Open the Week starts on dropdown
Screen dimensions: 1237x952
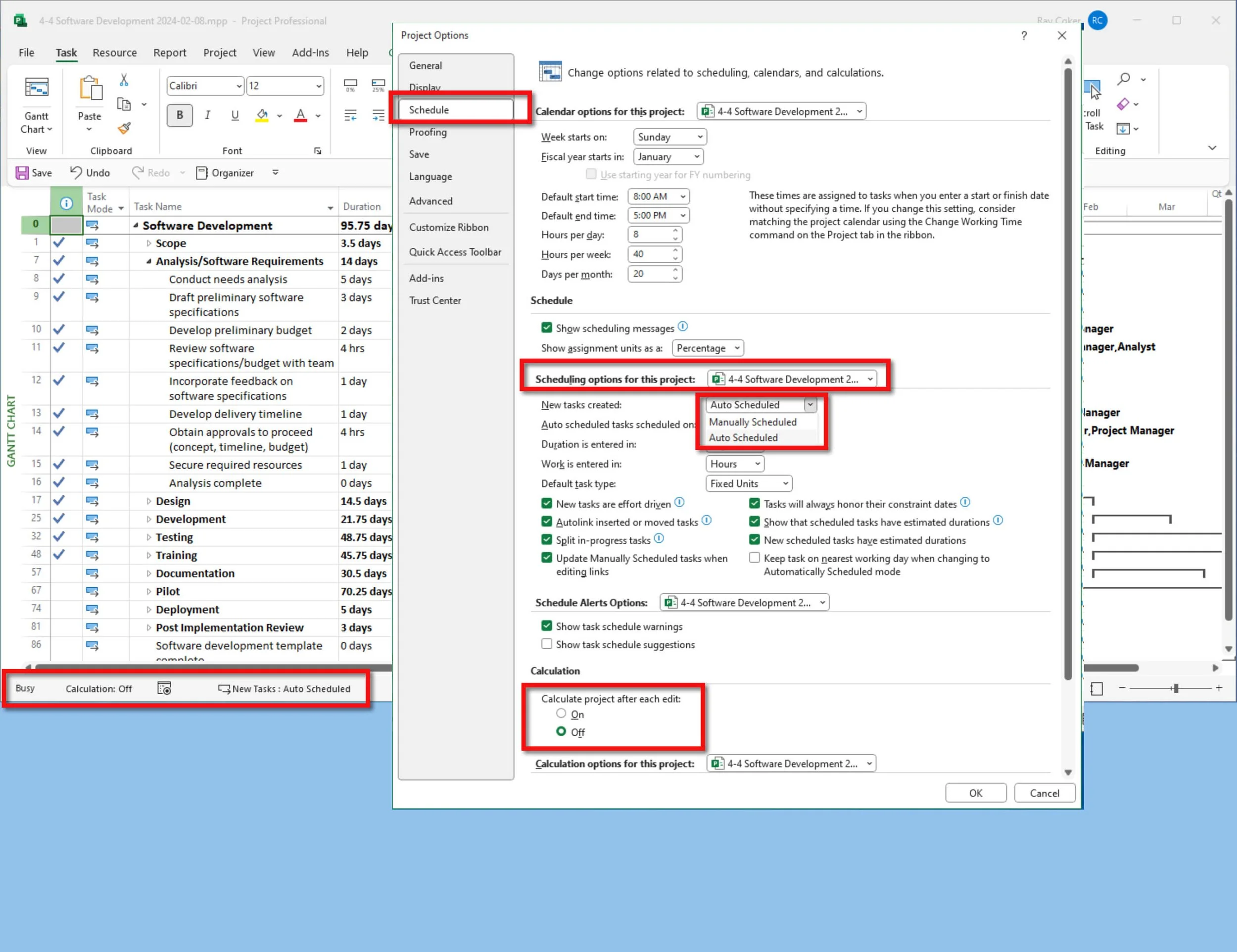click(x=670, y=137)
